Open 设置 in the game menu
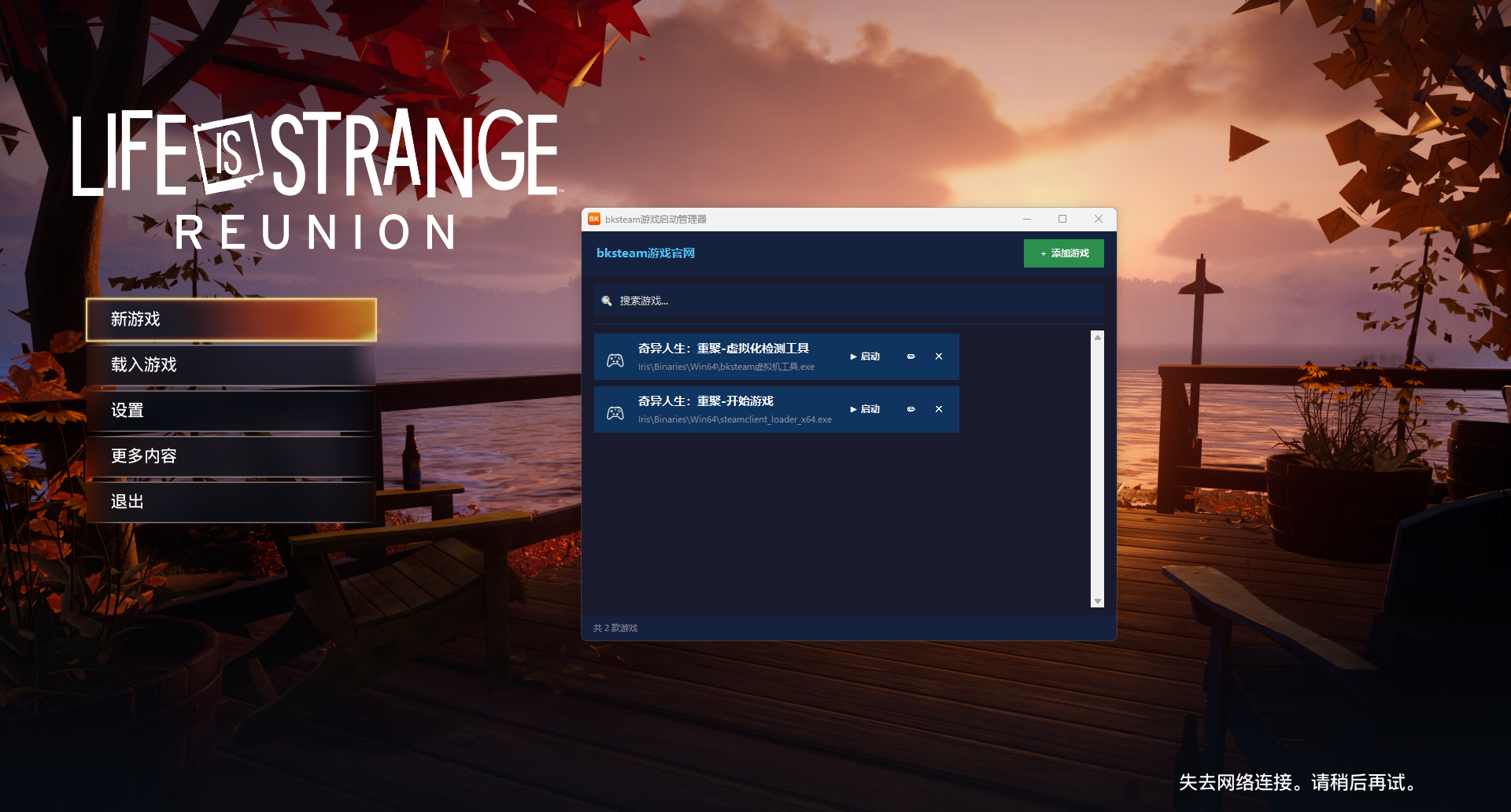This screenshot has height=812, width=1511. [x=231, y=411]
